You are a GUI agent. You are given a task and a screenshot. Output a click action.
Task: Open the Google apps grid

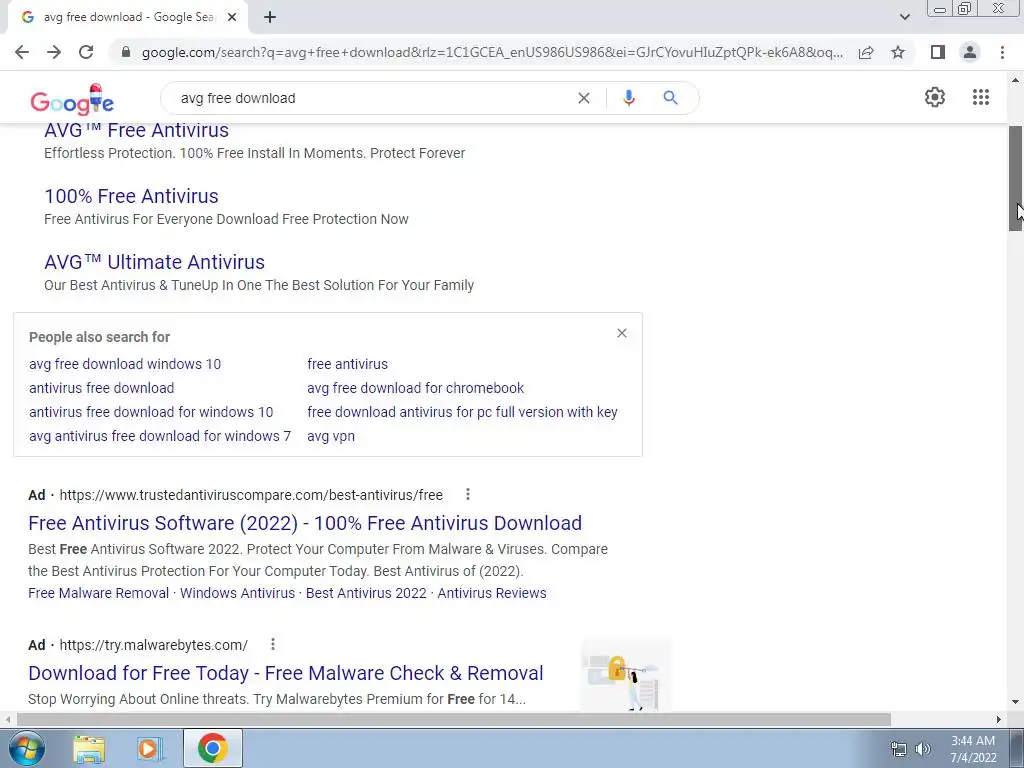(x=981, y=97)
